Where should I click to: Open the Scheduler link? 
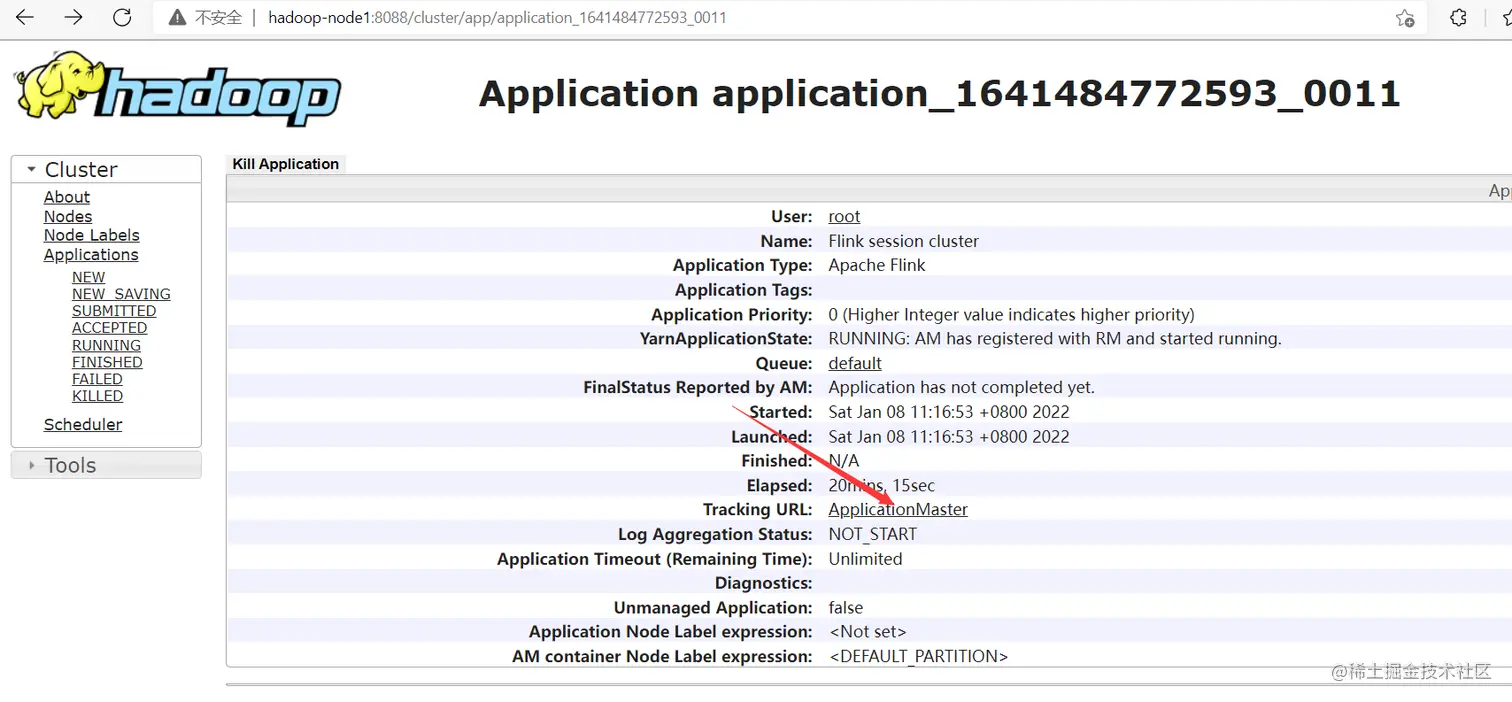pyautogui.click(x=83, y=424)
